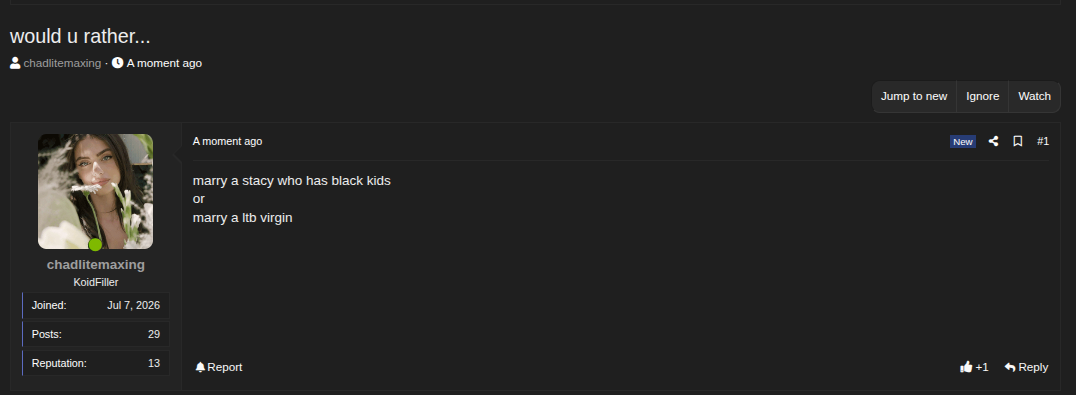The height and width of the screenshot is (395, 1076).
Task: Click the reply arrow icon
Action: pyautogui.click(x=1010, y=367)
